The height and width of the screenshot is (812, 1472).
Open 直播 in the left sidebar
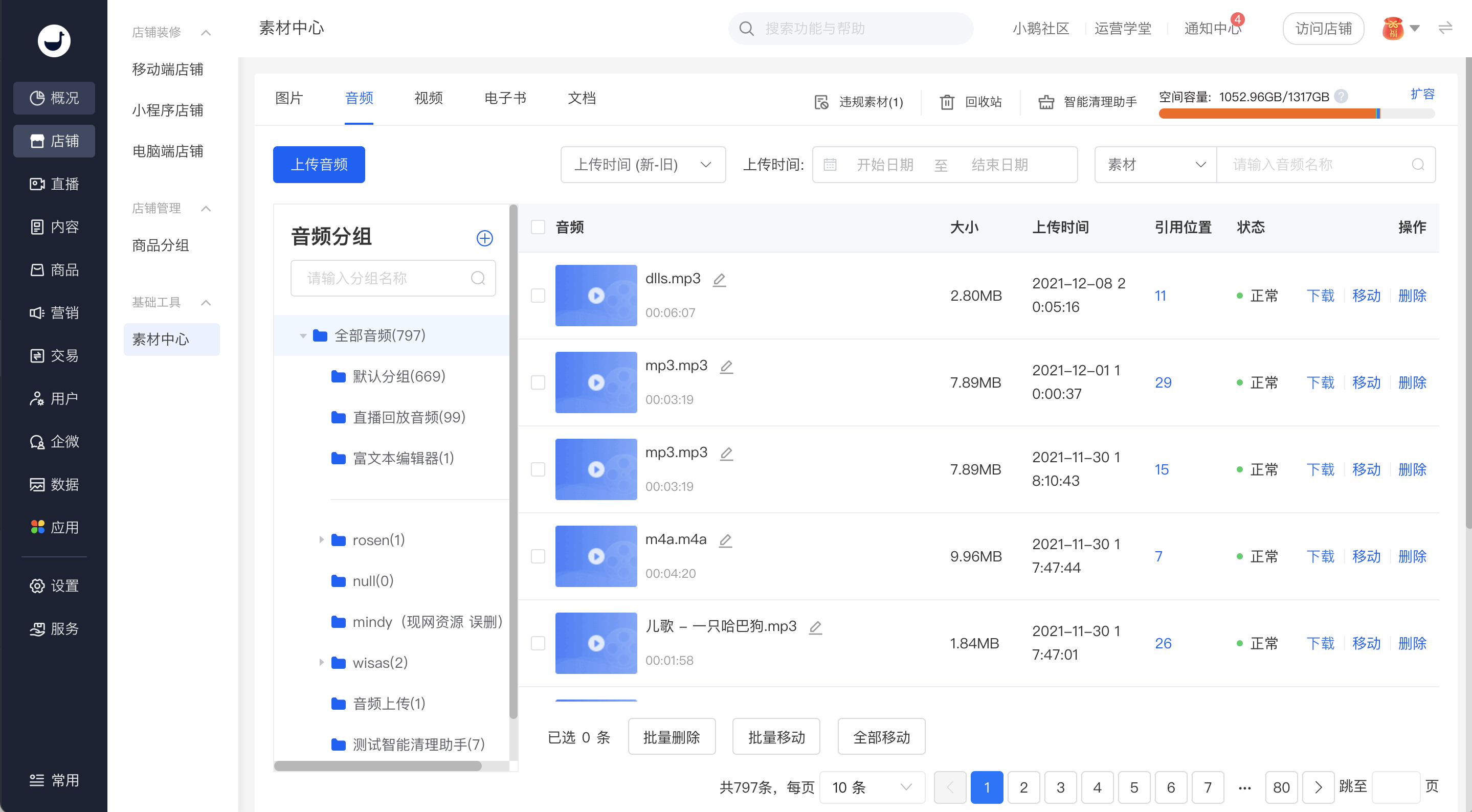click(x=54, y=184)
